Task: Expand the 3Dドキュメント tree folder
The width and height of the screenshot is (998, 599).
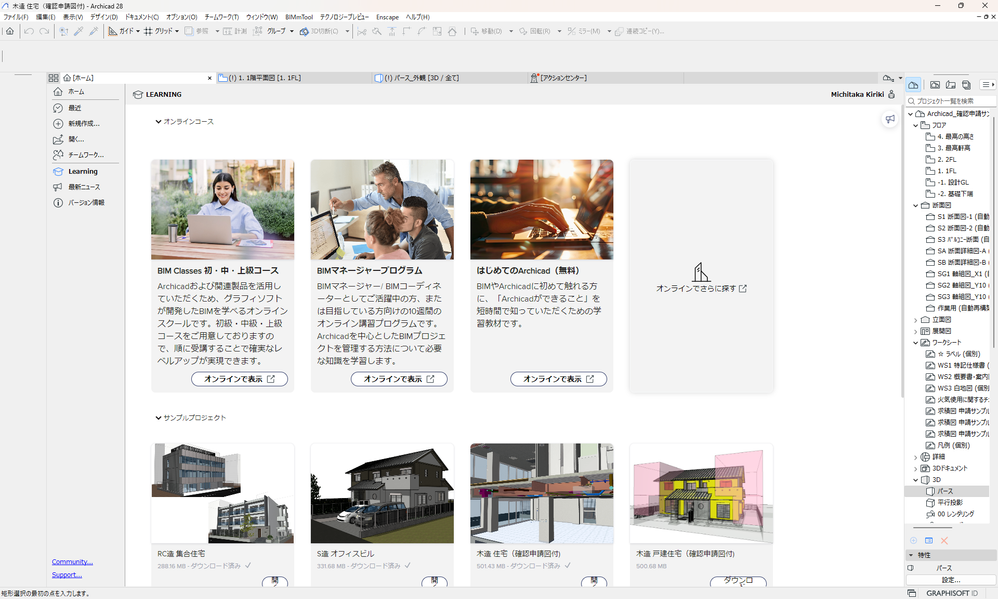Action: [916, 469]
